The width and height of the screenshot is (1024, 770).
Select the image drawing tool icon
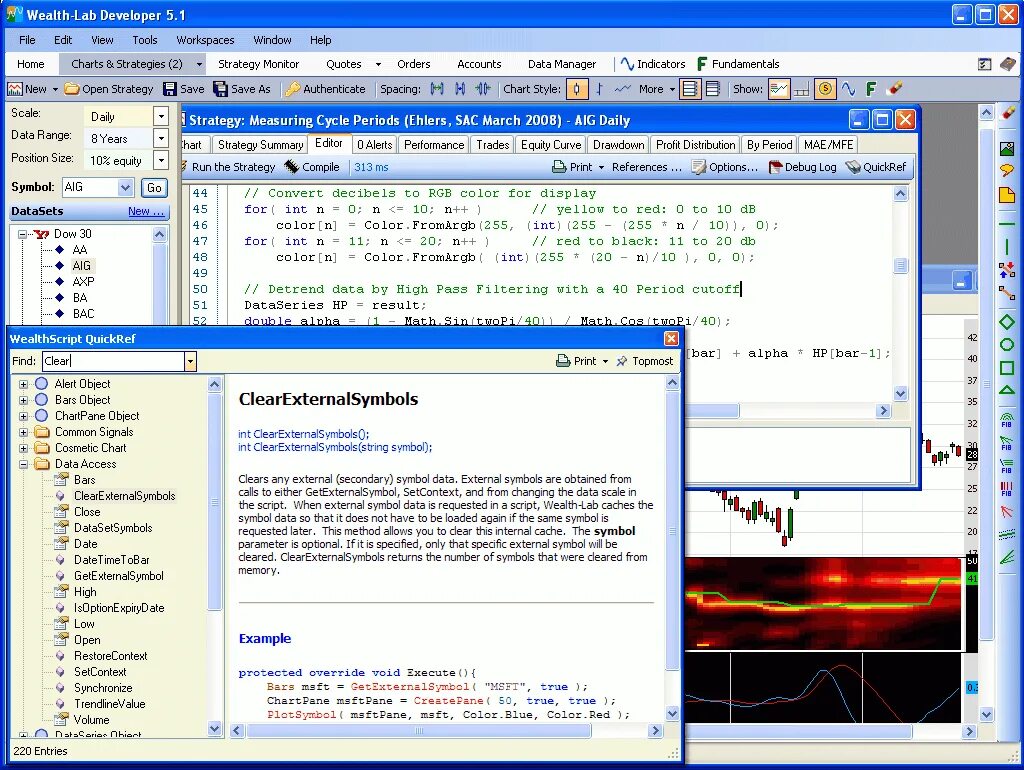(x=1007, y=149)
